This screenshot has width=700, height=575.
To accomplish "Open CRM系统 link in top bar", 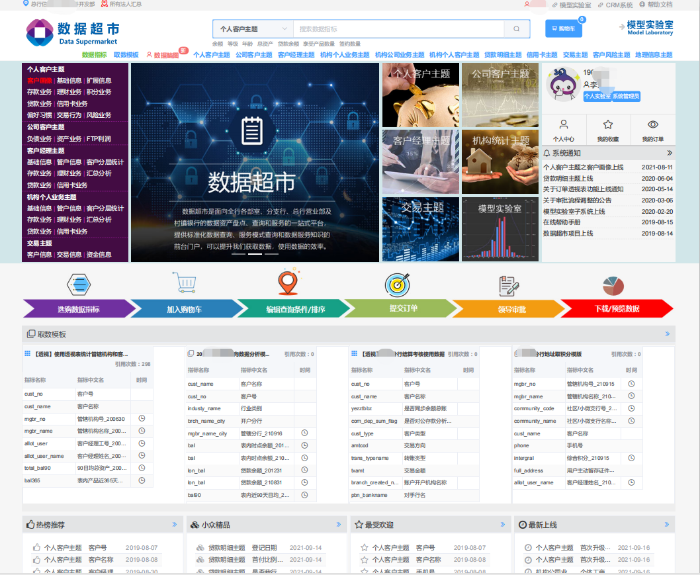I will coord(615,5).
